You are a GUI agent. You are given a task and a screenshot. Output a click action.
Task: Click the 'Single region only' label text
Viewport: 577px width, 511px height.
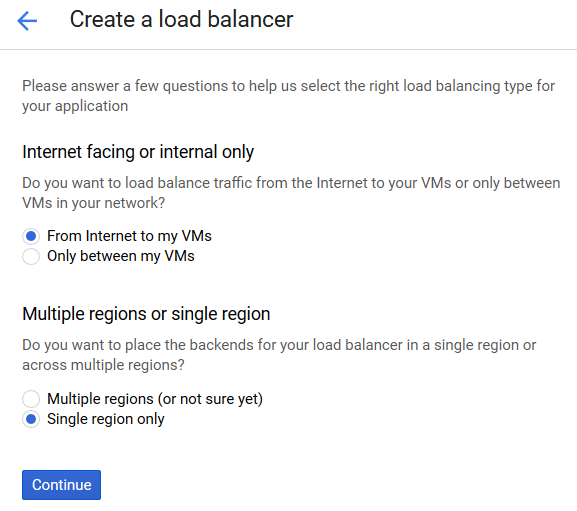pos(106,419)
